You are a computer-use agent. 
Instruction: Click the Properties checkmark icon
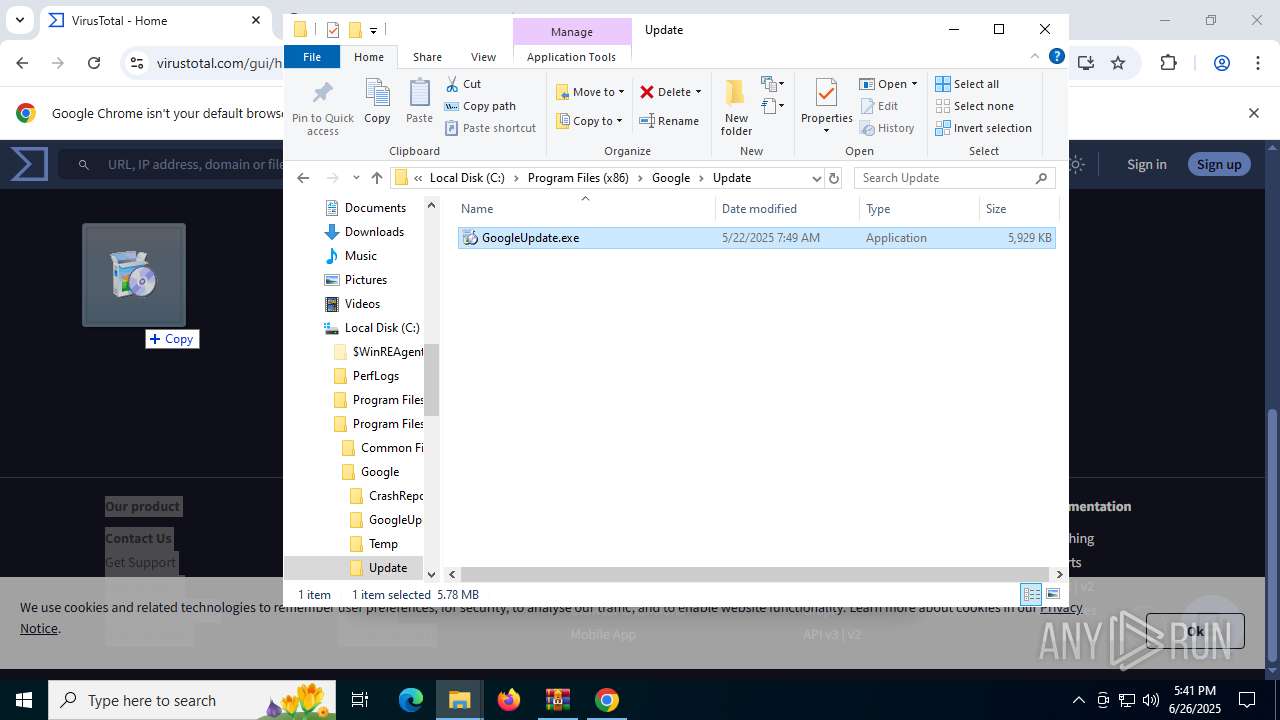pyautogui.click(x=826, y=93)
